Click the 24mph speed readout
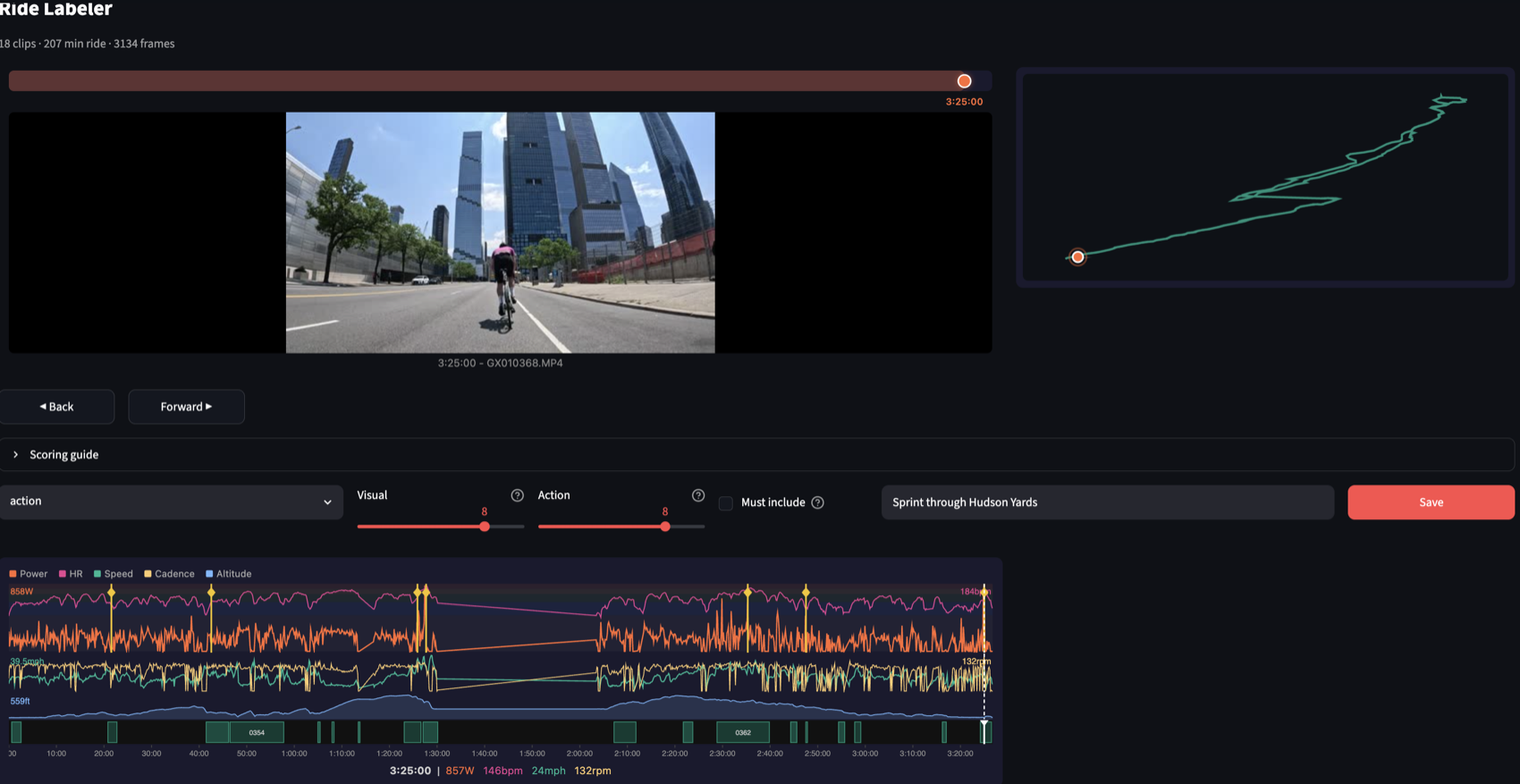This screenshot has height=784, width=1520. point(548,771)
